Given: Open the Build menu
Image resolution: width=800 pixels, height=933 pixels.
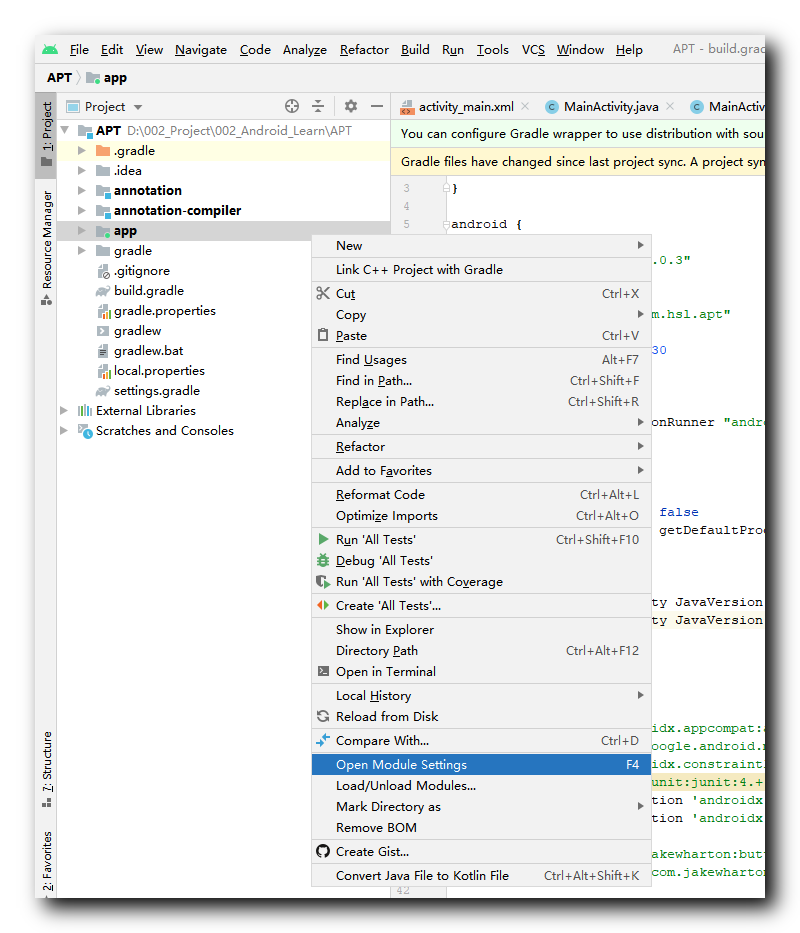Looking at the screenshot, I should coord(415,49).
